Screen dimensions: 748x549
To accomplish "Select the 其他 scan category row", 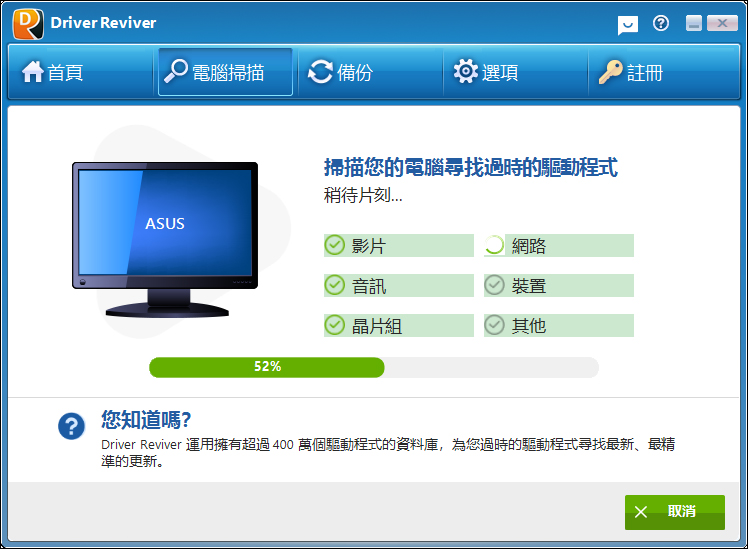I will [x=559, y=326].
